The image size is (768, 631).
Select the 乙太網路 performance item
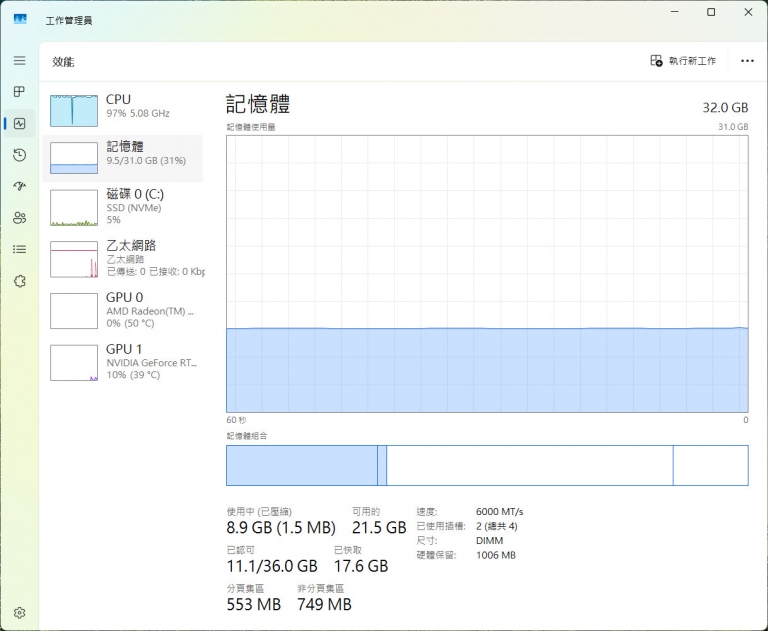point(125,258)
